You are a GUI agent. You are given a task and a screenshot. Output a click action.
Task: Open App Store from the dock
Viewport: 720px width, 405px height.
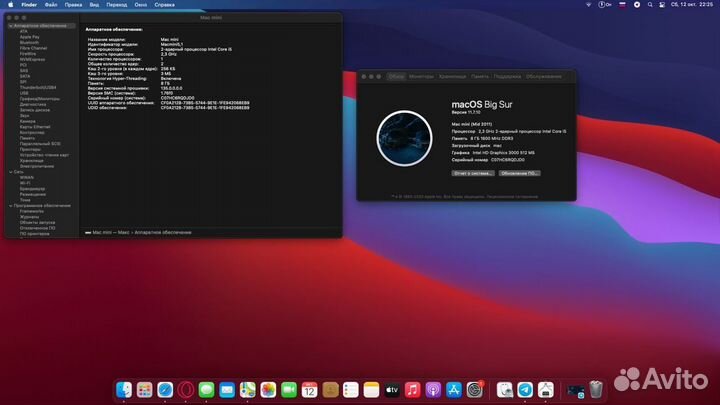455,389
